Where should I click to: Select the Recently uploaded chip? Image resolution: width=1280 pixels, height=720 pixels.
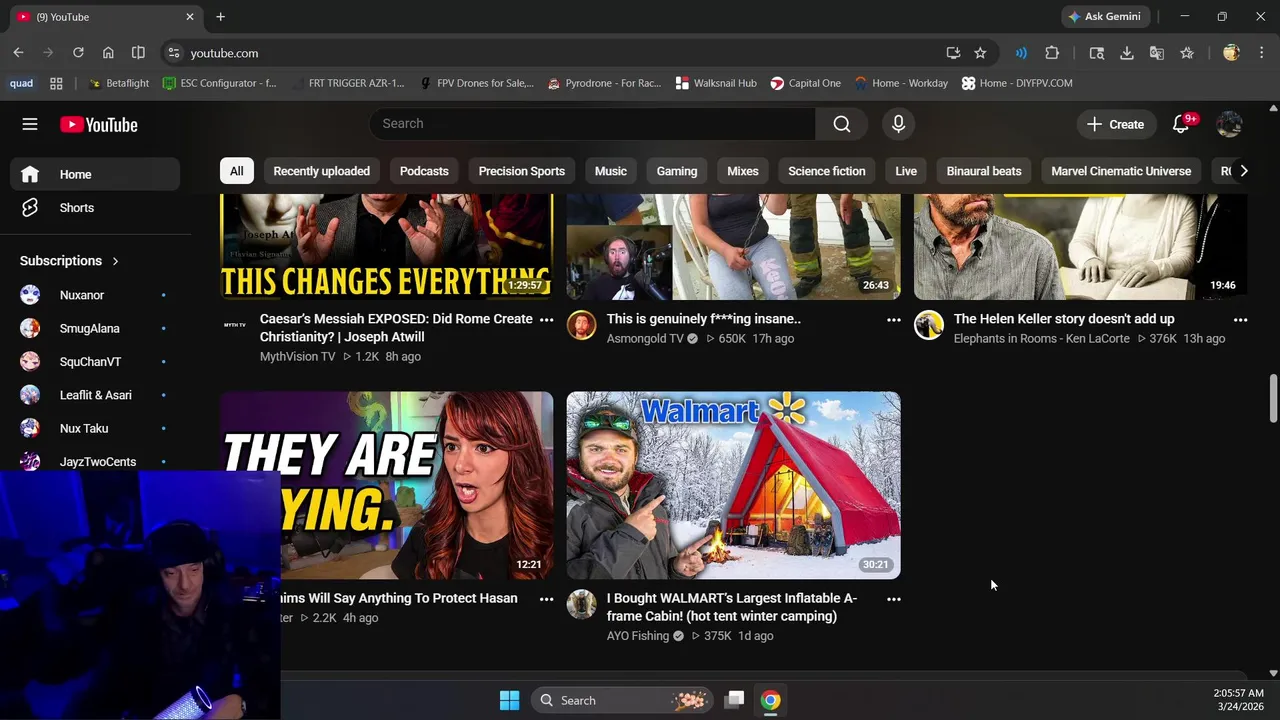(x=321, y=171)
